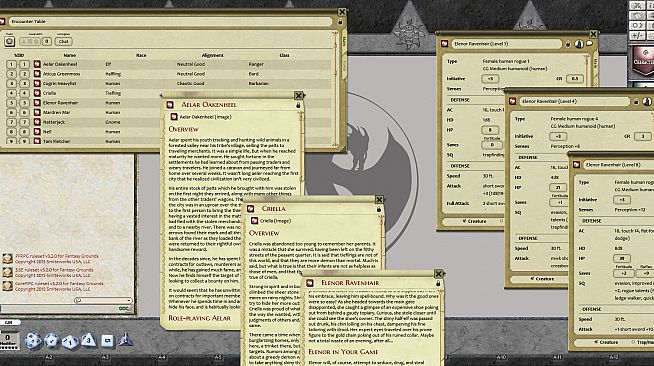The width and height of the screenshot is (654, 366).
Task: Select the pyramid d4 die in tray
Action: coord(126,340)
